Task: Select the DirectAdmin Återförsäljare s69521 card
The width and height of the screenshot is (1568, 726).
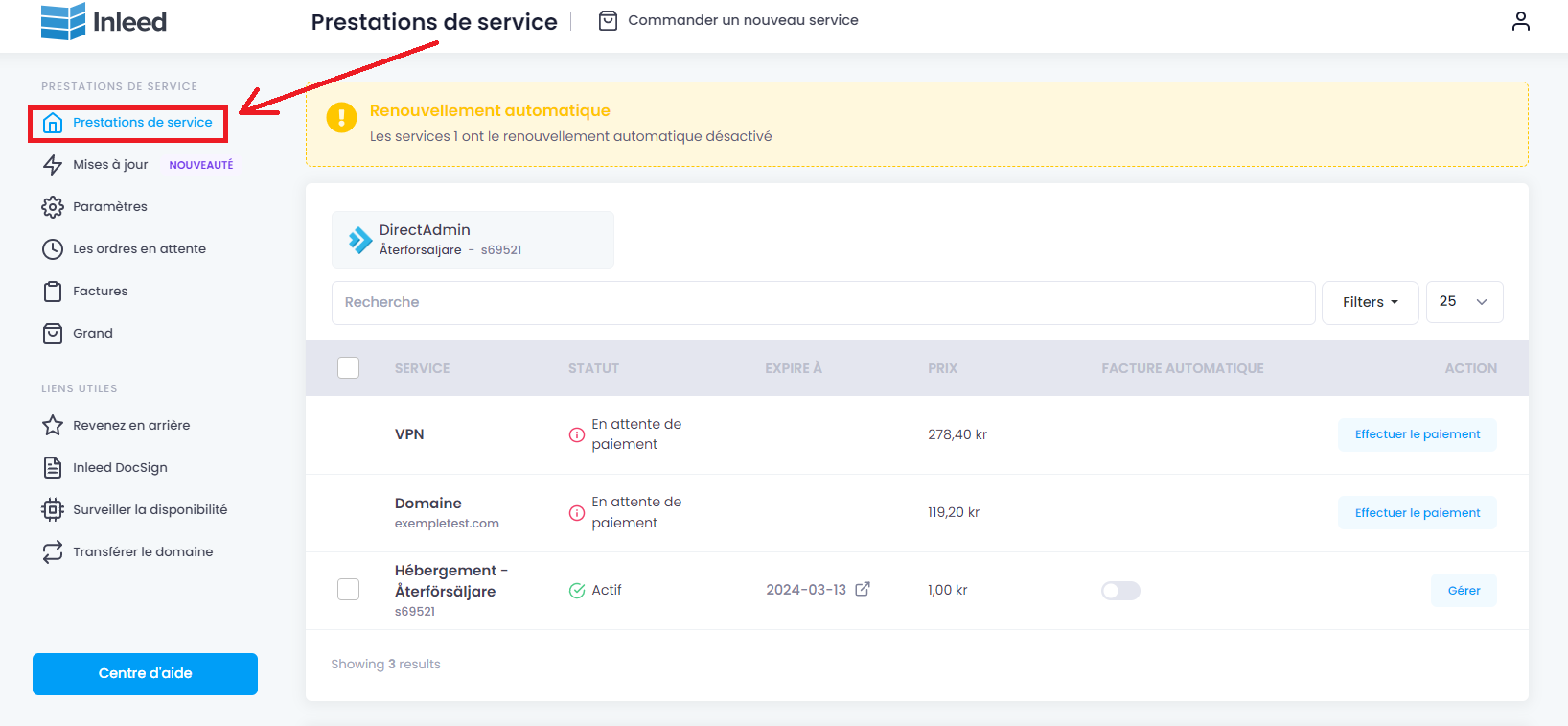Action: [x=473, y=240]
